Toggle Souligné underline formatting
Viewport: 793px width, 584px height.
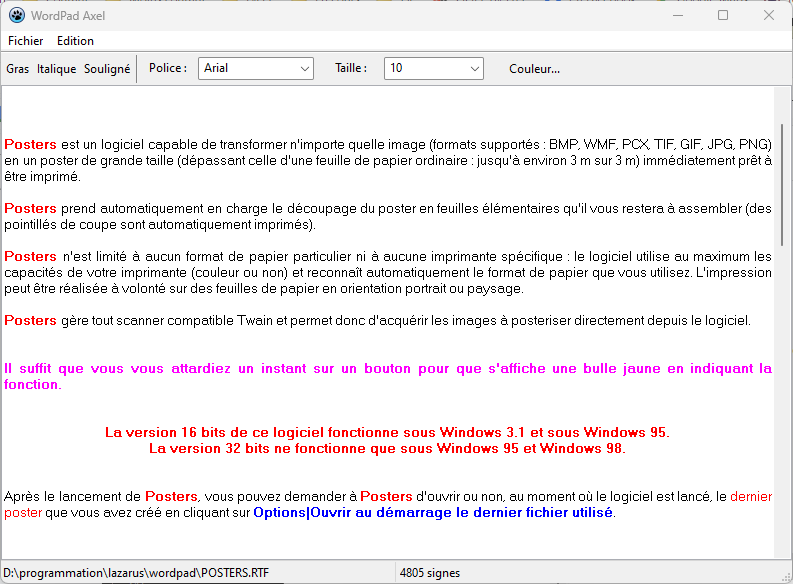pos(107,69)
